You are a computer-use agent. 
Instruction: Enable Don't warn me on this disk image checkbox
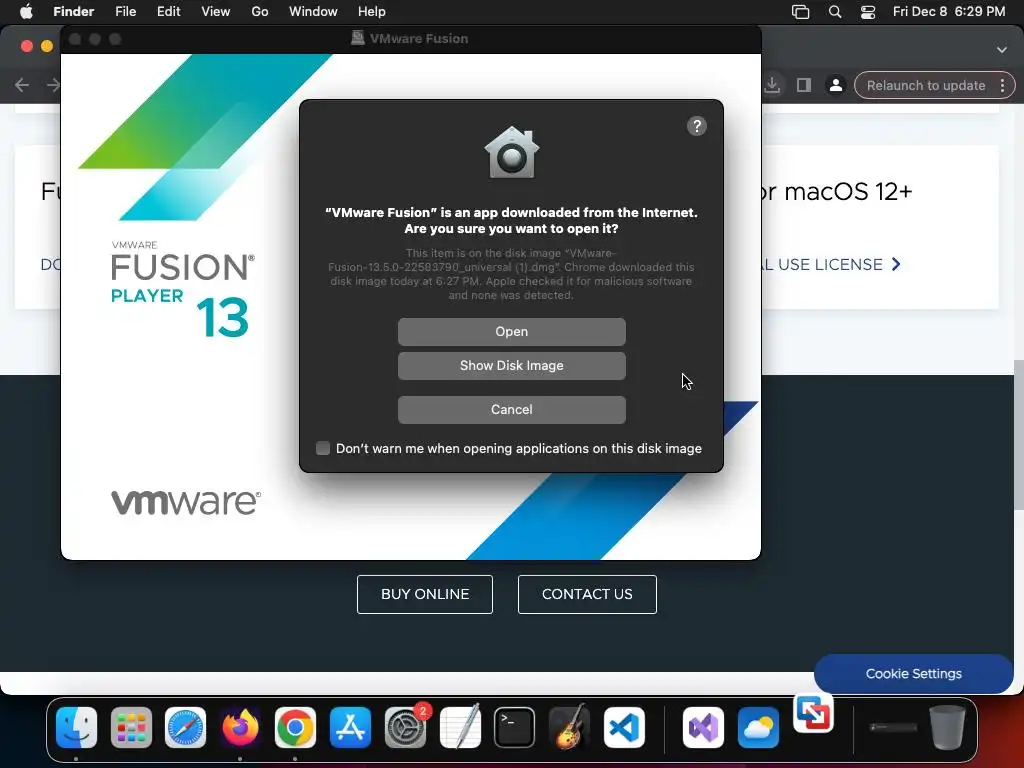pyautogui.click(x=323, y=448)
